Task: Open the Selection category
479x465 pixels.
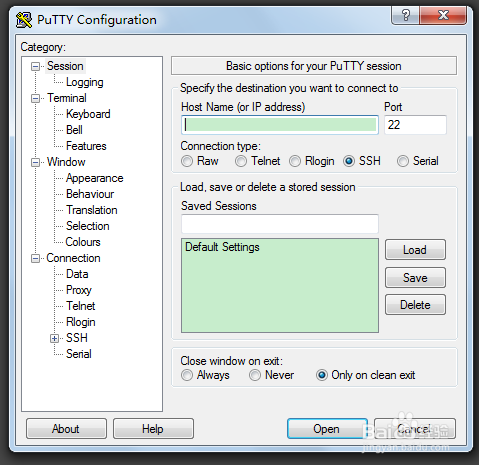Action: (88, 226)
